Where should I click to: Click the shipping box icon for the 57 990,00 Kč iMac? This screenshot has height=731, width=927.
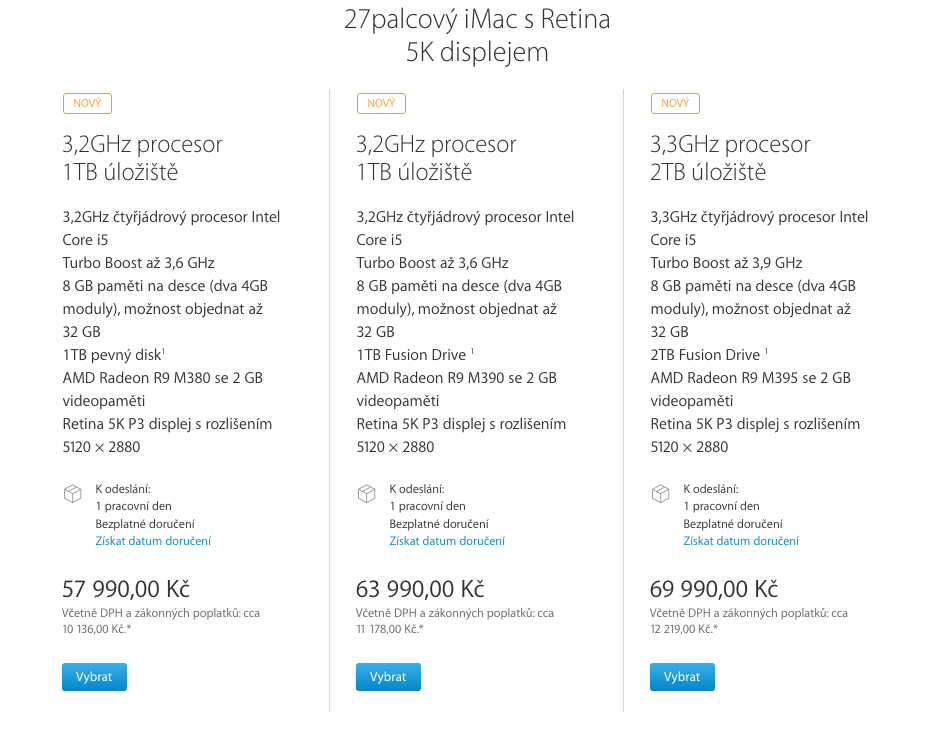coord(72,494)
